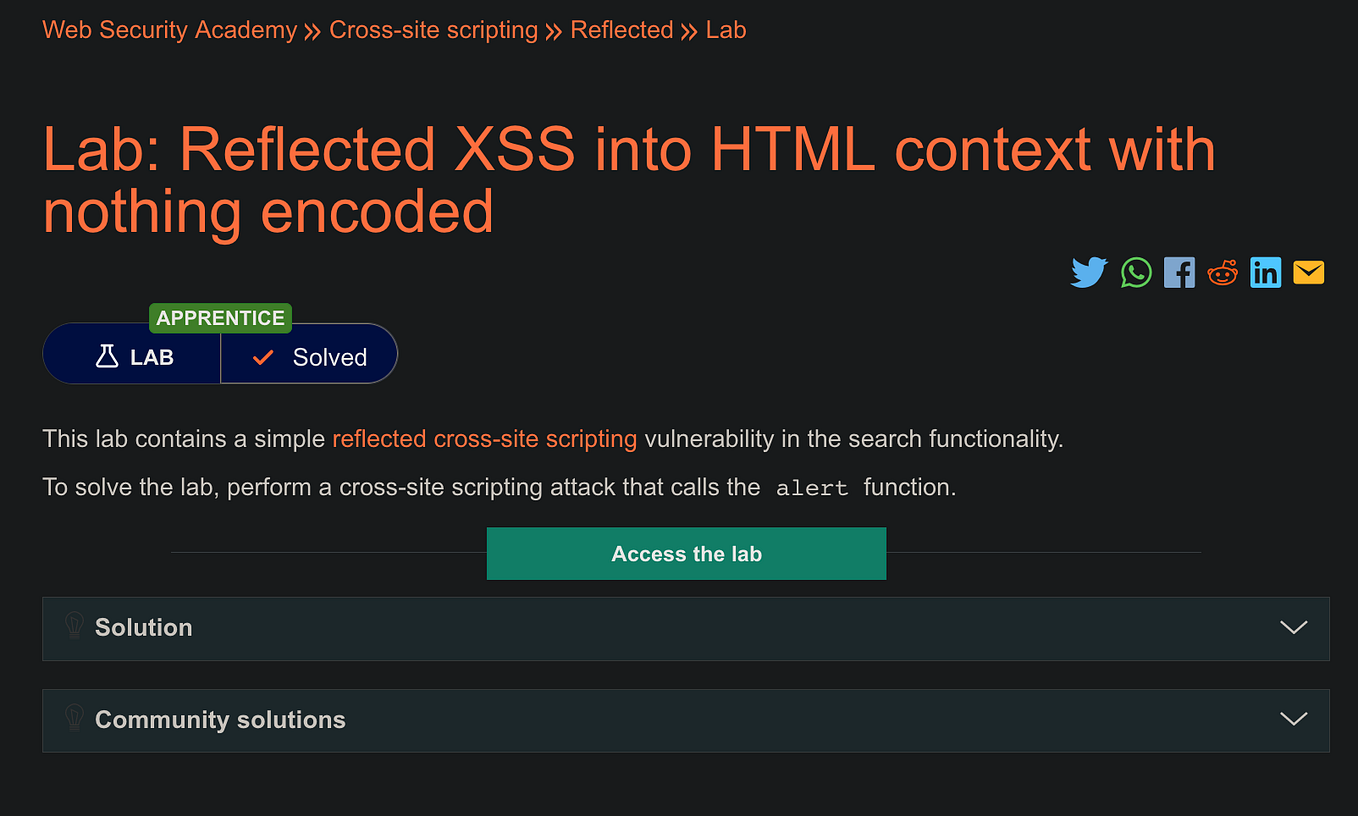Share the lab via email
Image resolution: width=1358 pixels, height=816 pixels.
(x=1308, y=272)
